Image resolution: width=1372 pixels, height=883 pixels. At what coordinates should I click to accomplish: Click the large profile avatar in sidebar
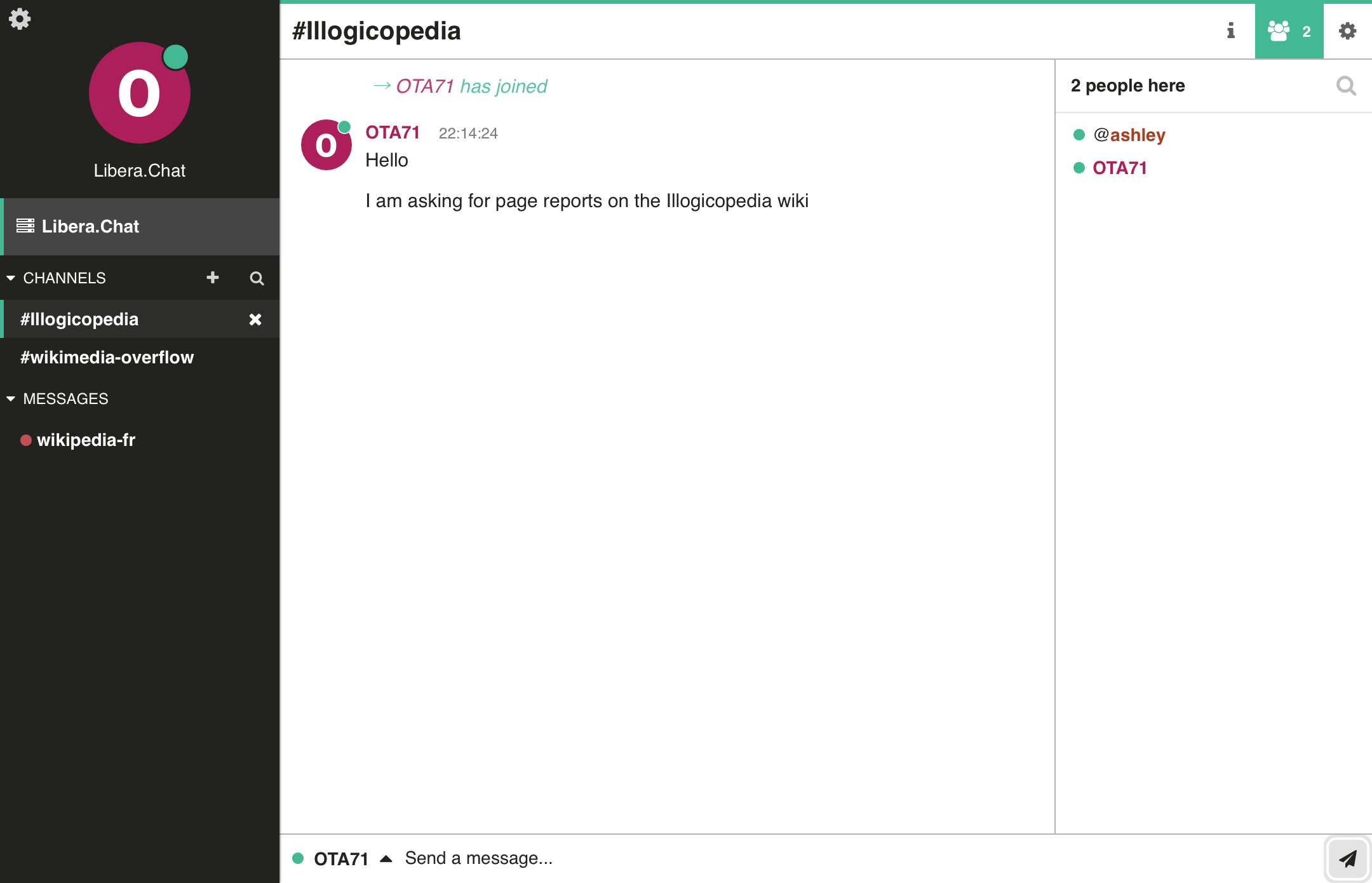click(139, 93)
